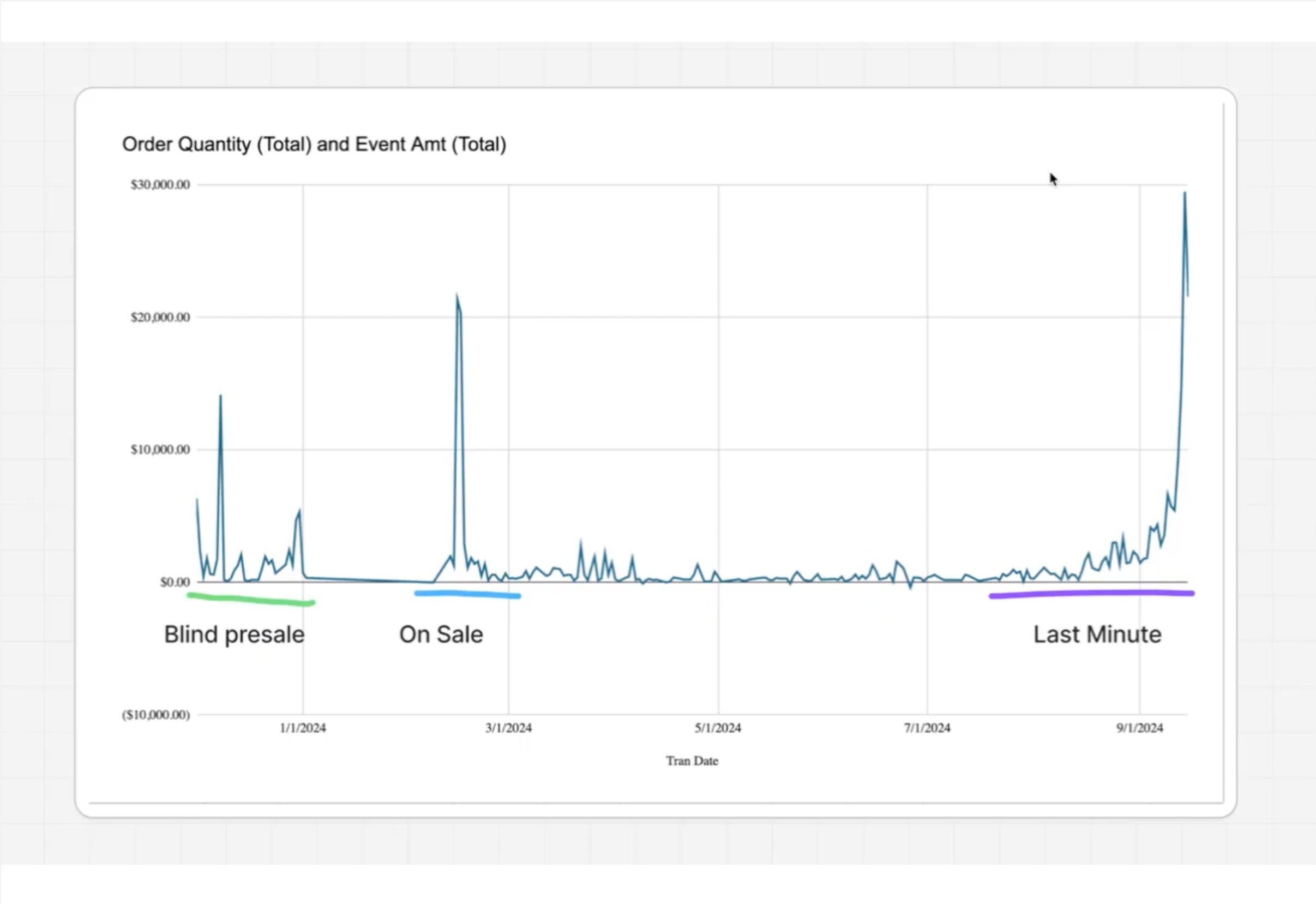Viewport: 1316px width, 904px height.
Task: Click the $30,000.00 y-axis label
Action: pos(160,184)
